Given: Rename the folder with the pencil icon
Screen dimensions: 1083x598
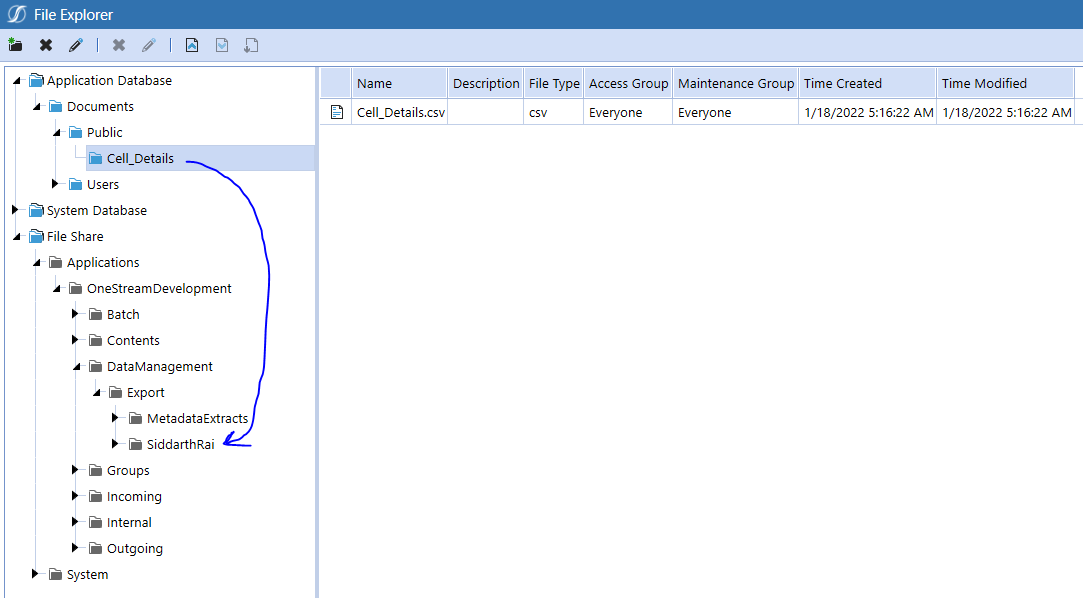Looking at the screenshot, I should coord(74,44).
